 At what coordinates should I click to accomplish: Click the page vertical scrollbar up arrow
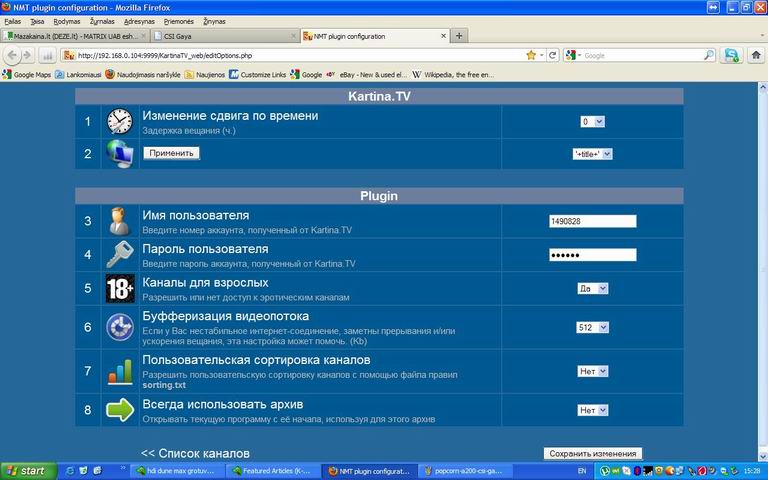(763, 88)
